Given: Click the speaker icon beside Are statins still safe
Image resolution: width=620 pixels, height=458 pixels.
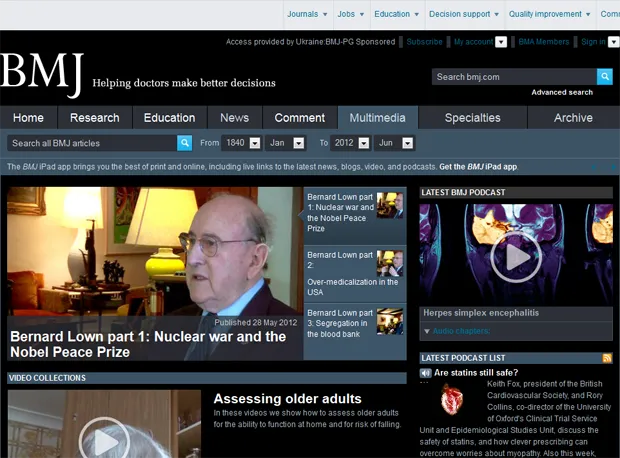Looking at the screenshot, I should pos(425,373).
